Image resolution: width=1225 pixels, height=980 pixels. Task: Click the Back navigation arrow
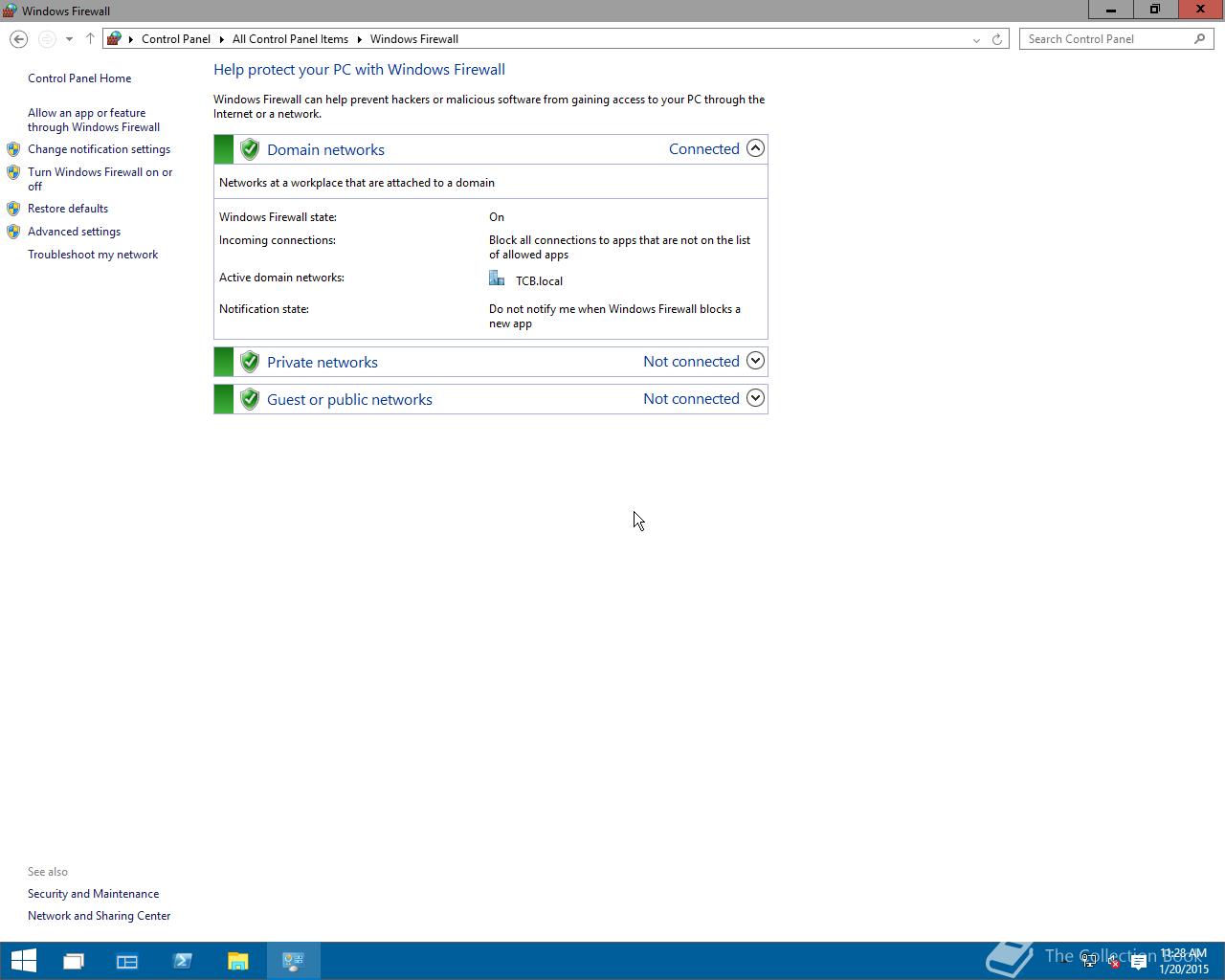18,39
